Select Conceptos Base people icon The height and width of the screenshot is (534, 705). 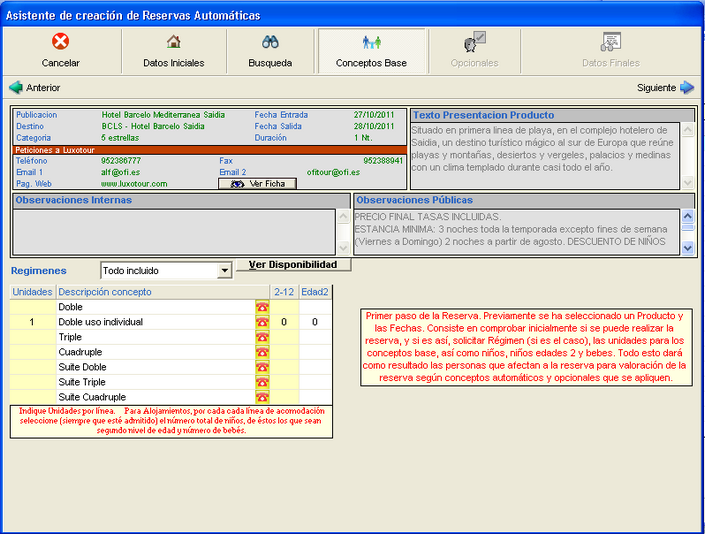click(x=372, y=42)
